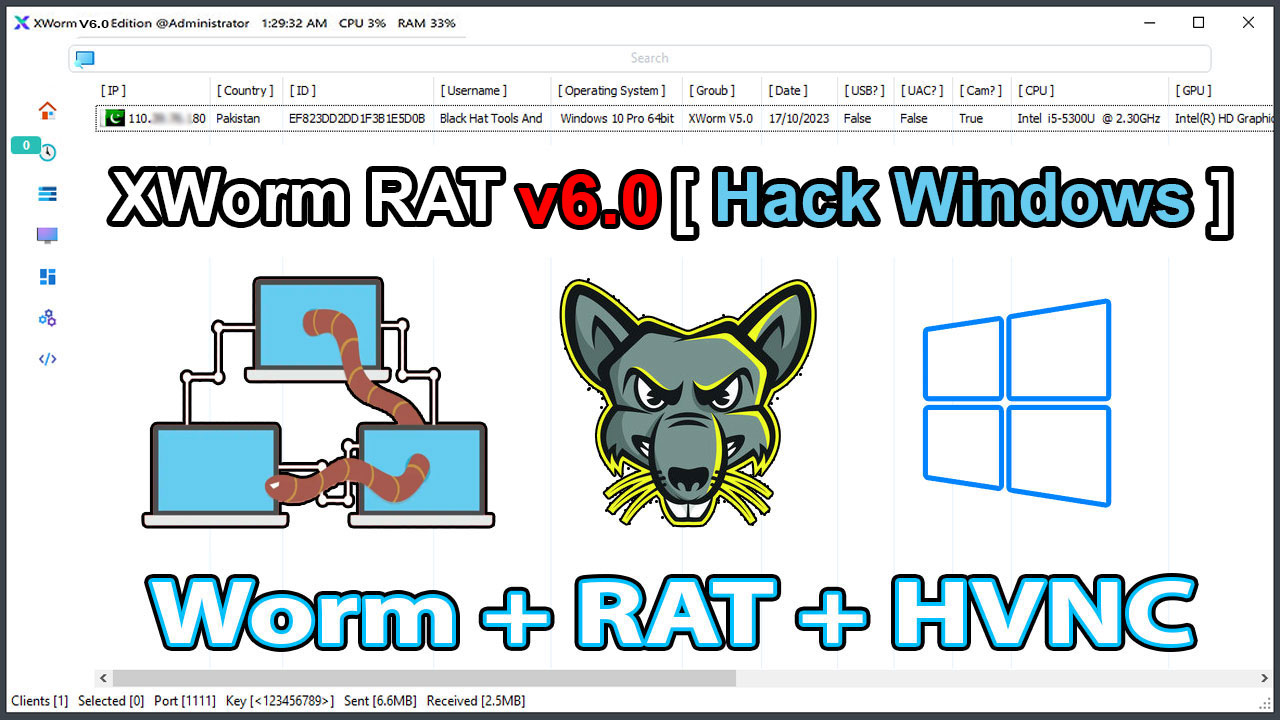Open the applications panel icon in sidebar
The image size is (1280, 720).
pyautogui.click(x=46, y=276)
